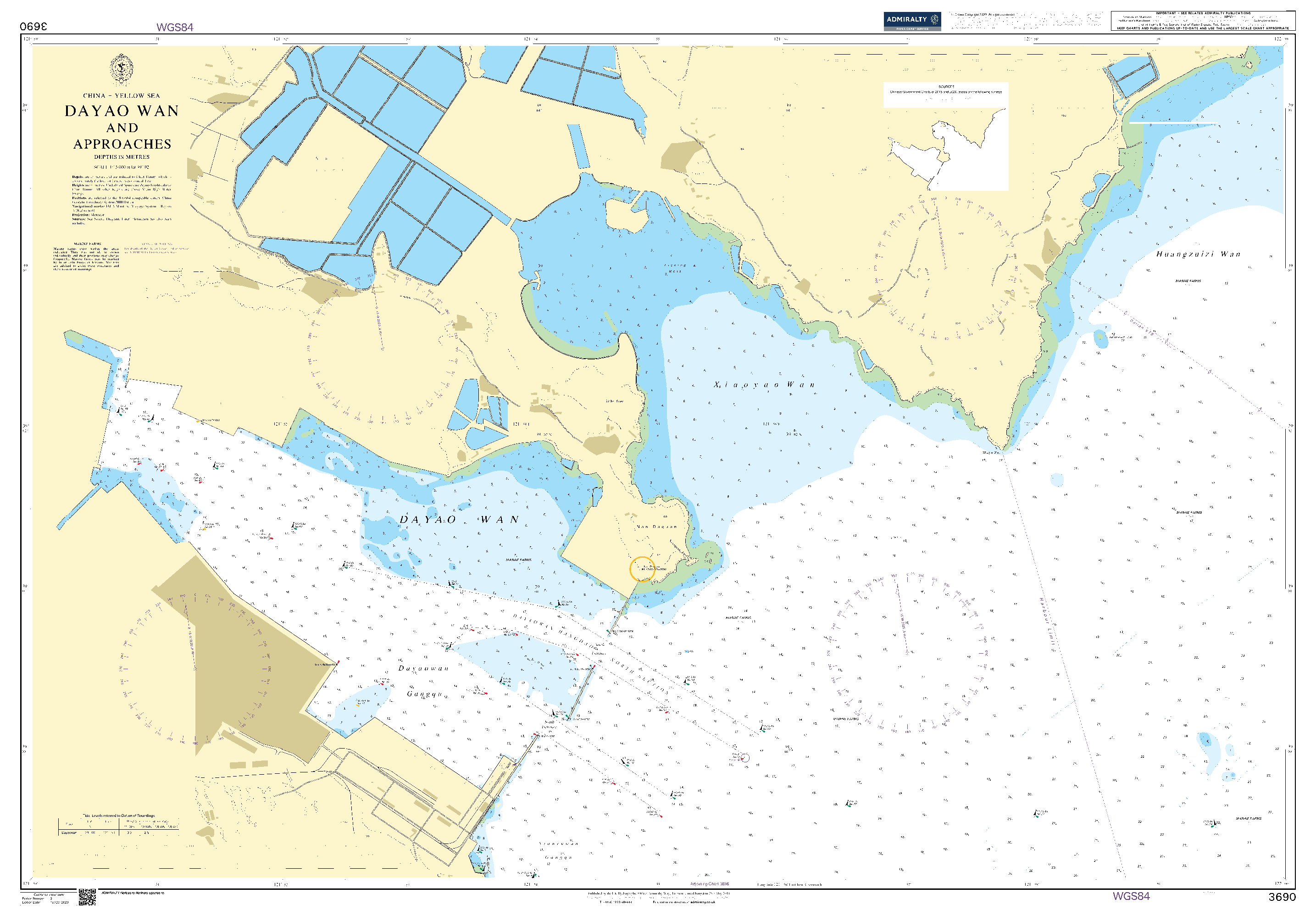Click the 'Tidal Levels referred to Datum of Soundings' table title
This screenshot has height=910, width=1316.
(119, 816)
